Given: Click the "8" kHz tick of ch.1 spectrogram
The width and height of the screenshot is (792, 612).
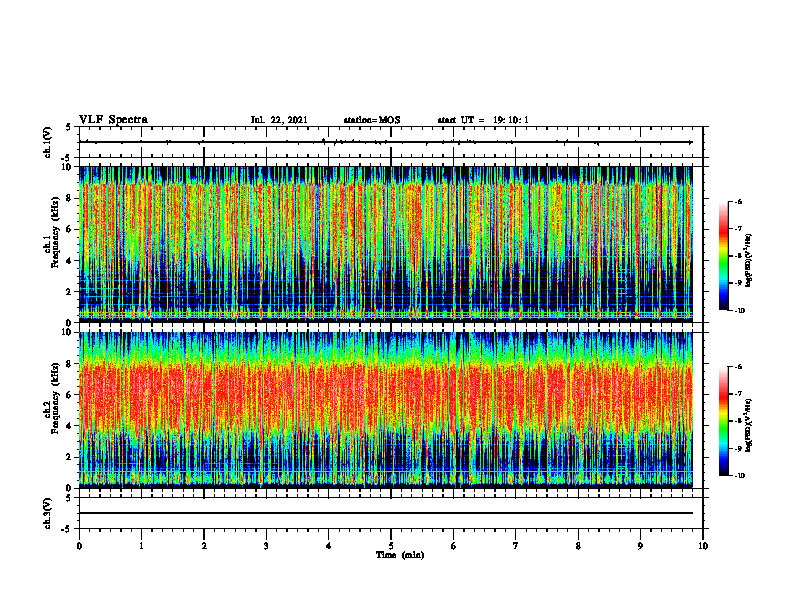Looking at the screenshot, I should click(x=70, y=198).
